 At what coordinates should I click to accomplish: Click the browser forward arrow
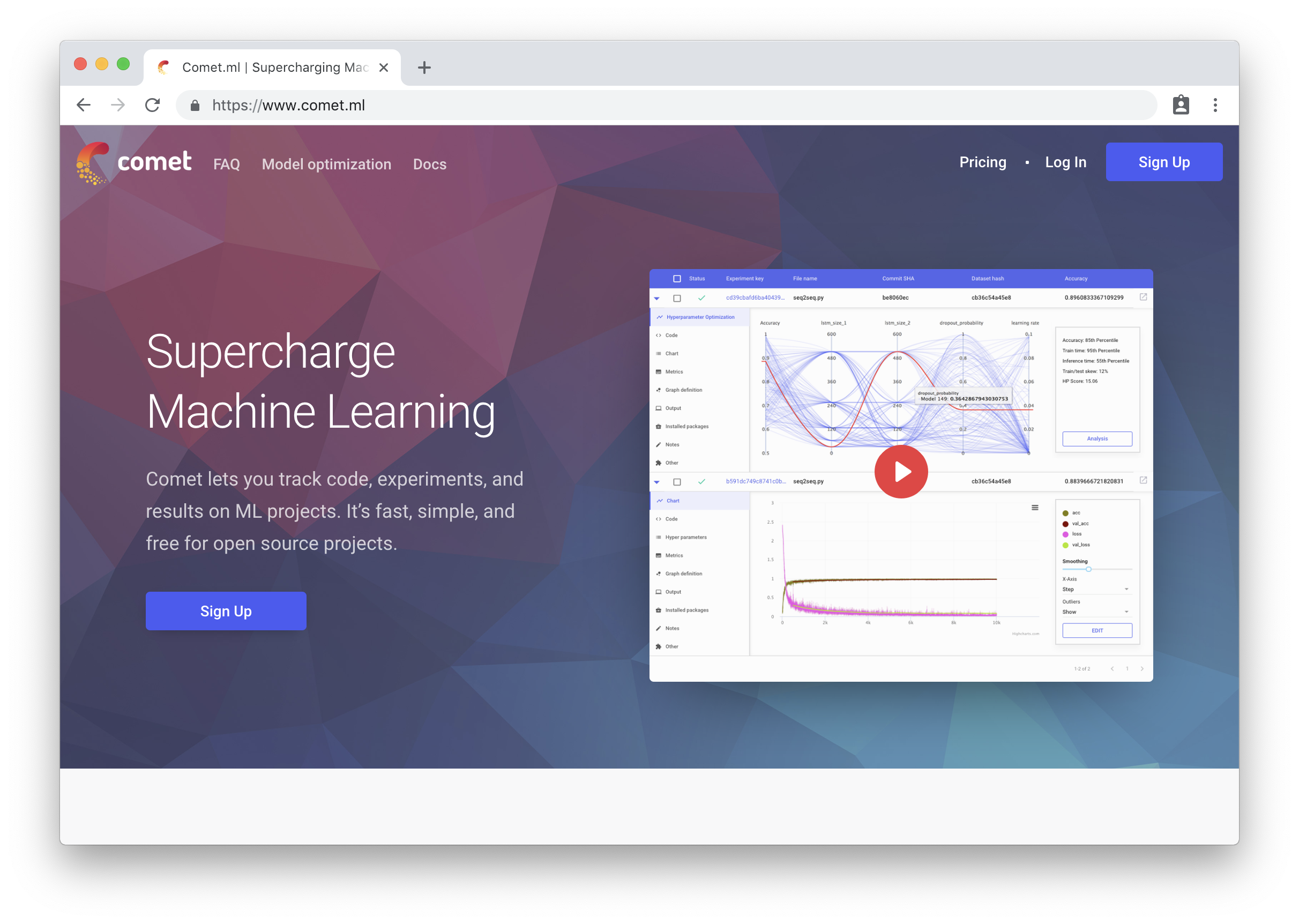(118, 105)
